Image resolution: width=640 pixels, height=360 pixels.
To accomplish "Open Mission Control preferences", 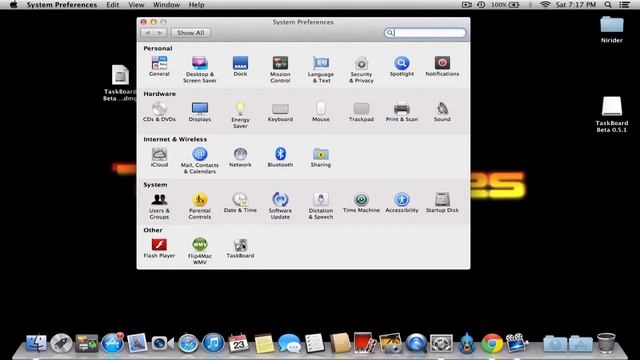I will click(280, 69).
